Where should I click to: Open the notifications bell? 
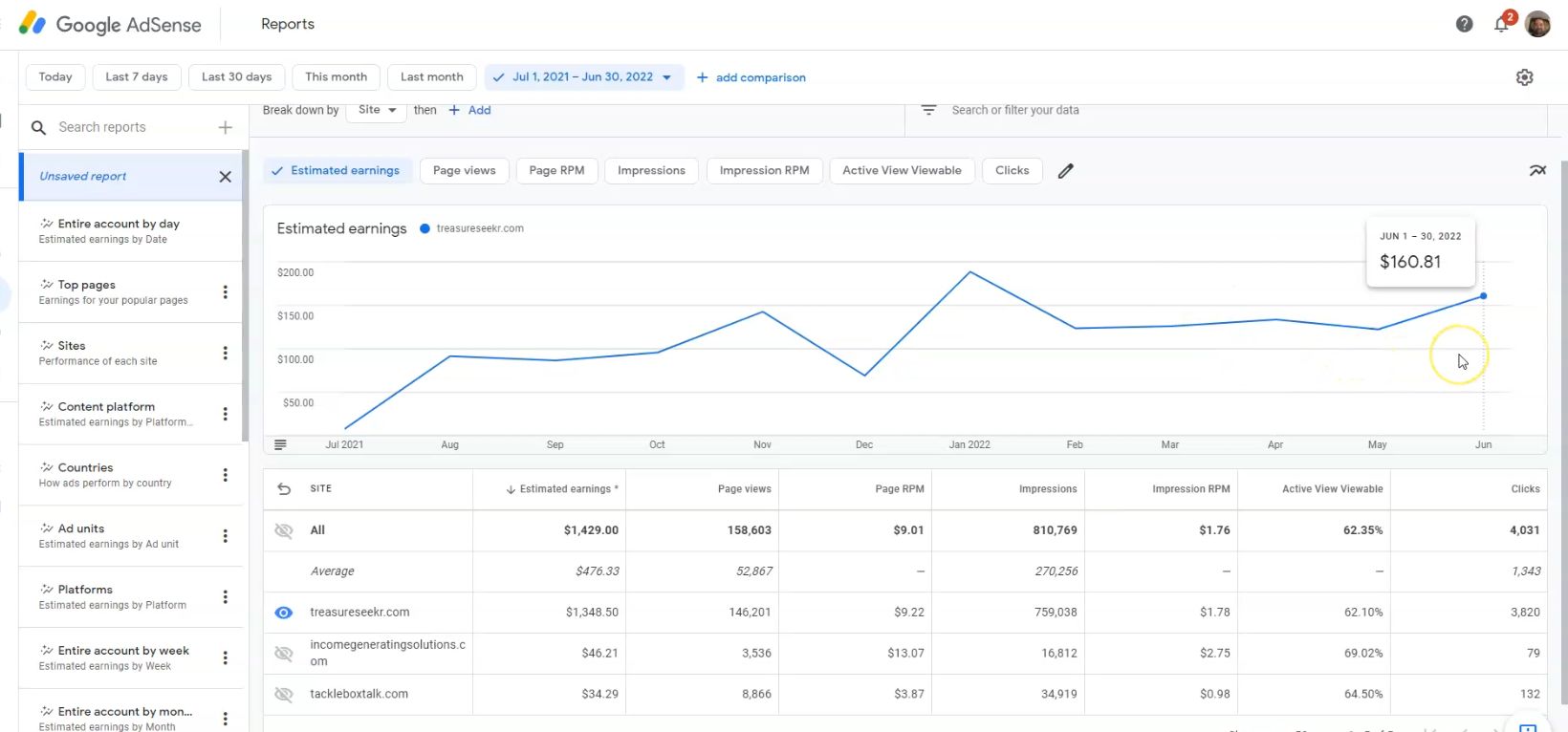(x=1501, y=24)
